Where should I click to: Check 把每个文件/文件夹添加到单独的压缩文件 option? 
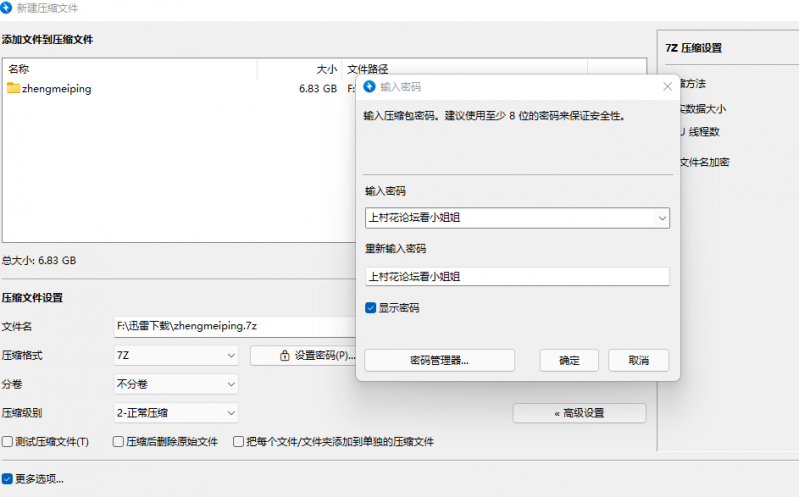tap(239, 441)
